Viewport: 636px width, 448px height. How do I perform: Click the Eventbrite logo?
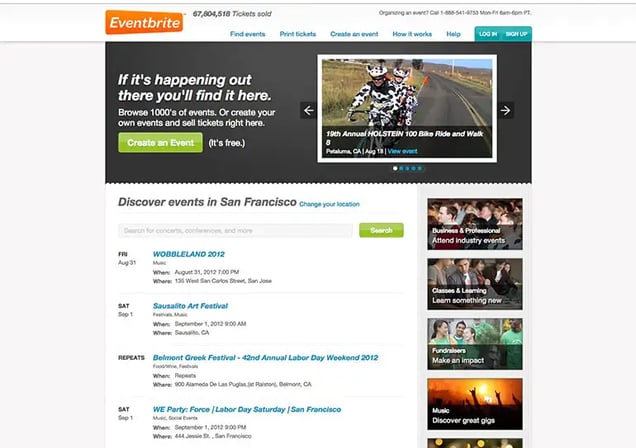(x=144, y=22)
